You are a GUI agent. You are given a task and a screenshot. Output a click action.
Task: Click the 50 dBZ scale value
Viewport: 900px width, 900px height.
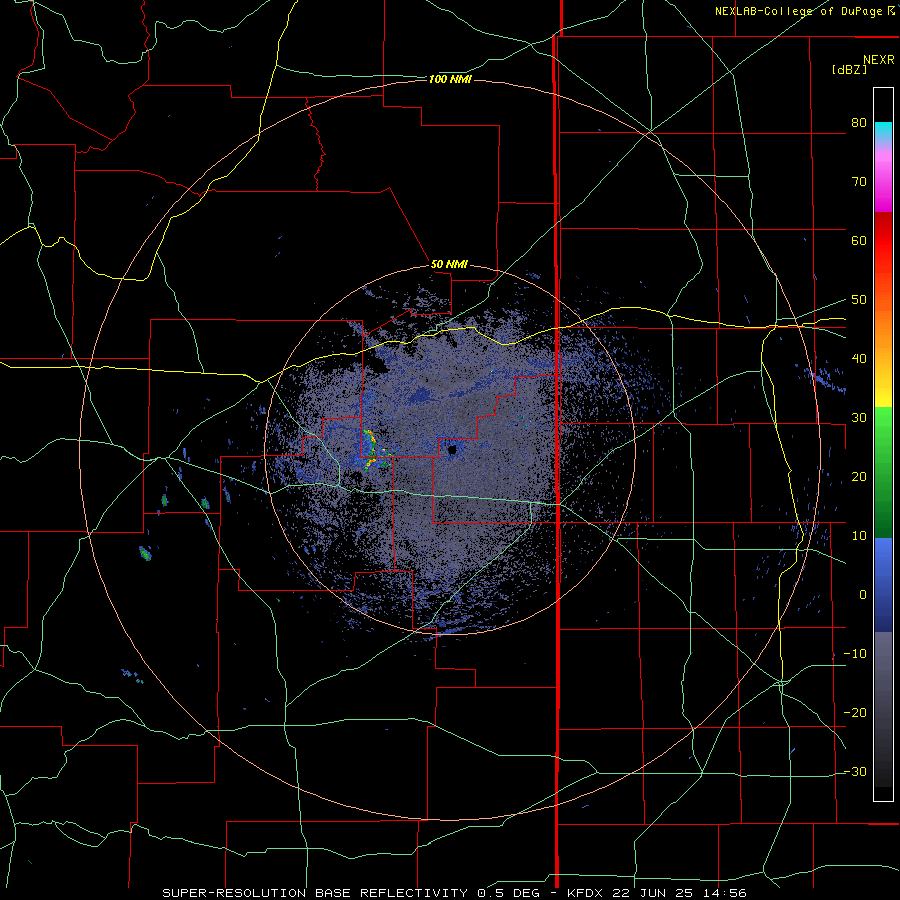tap(859, 300)
